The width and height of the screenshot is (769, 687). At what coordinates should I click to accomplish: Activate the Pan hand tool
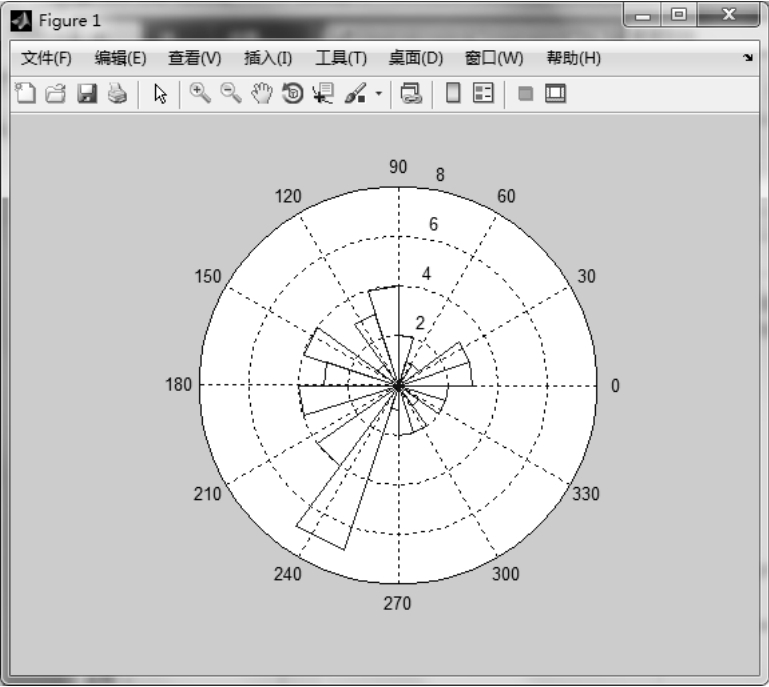(x=262, y=94)
